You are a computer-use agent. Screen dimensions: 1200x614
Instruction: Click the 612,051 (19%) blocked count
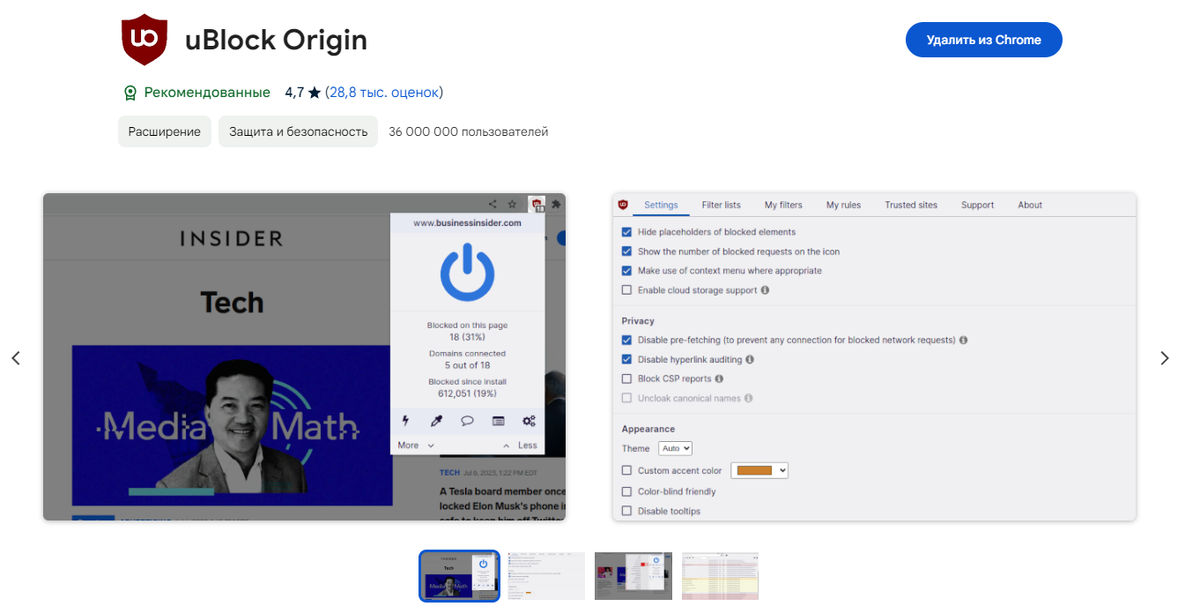pos(467,393)
